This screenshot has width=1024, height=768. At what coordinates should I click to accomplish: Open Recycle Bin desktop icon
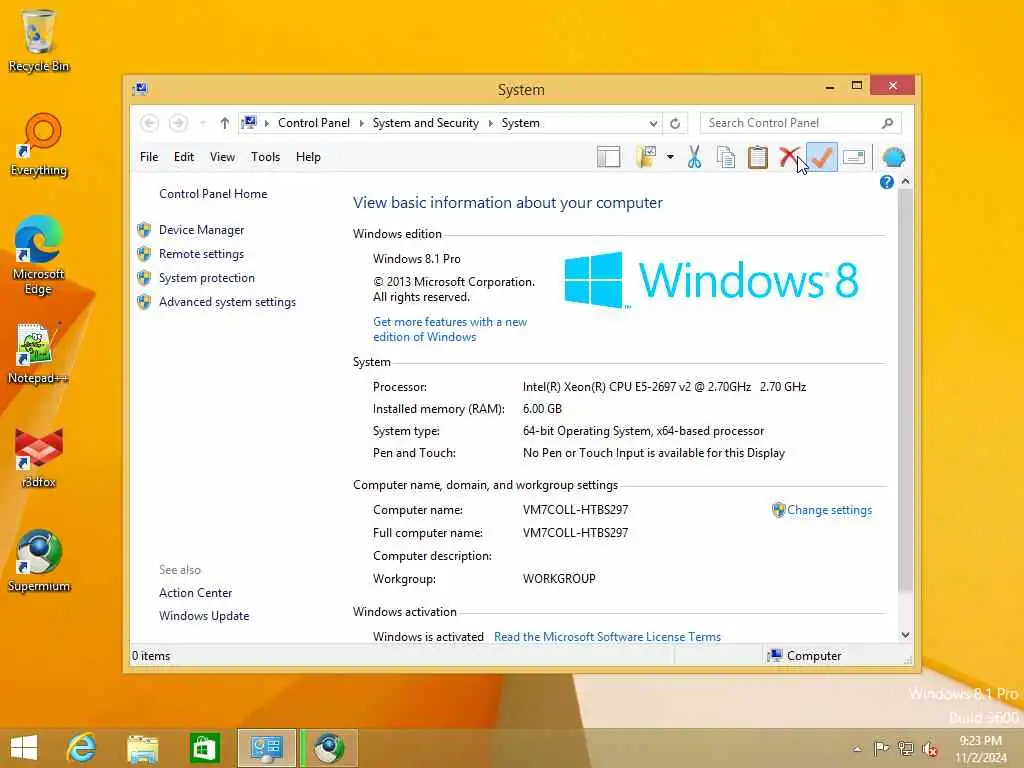pos(39,40)
